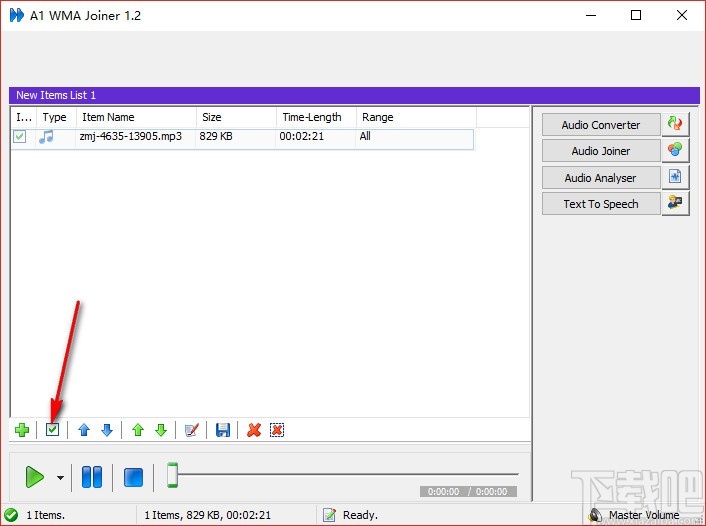Click the Master Volume speaker icon
Viewport: 706px width, 526px height.
[595, 515]
